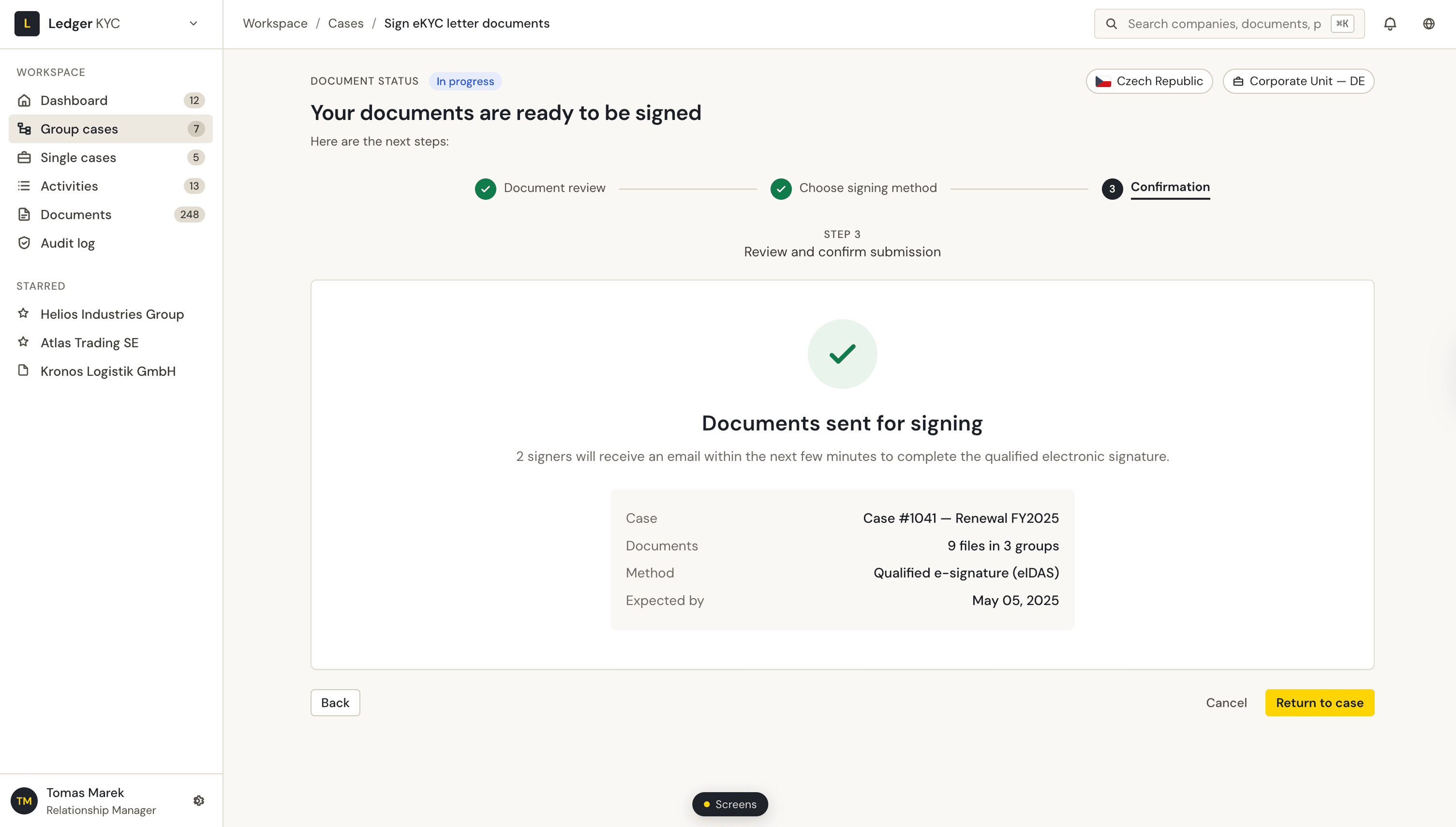1456x827 pixels.
Task: Select the Group cases icon
Action: 24,128
